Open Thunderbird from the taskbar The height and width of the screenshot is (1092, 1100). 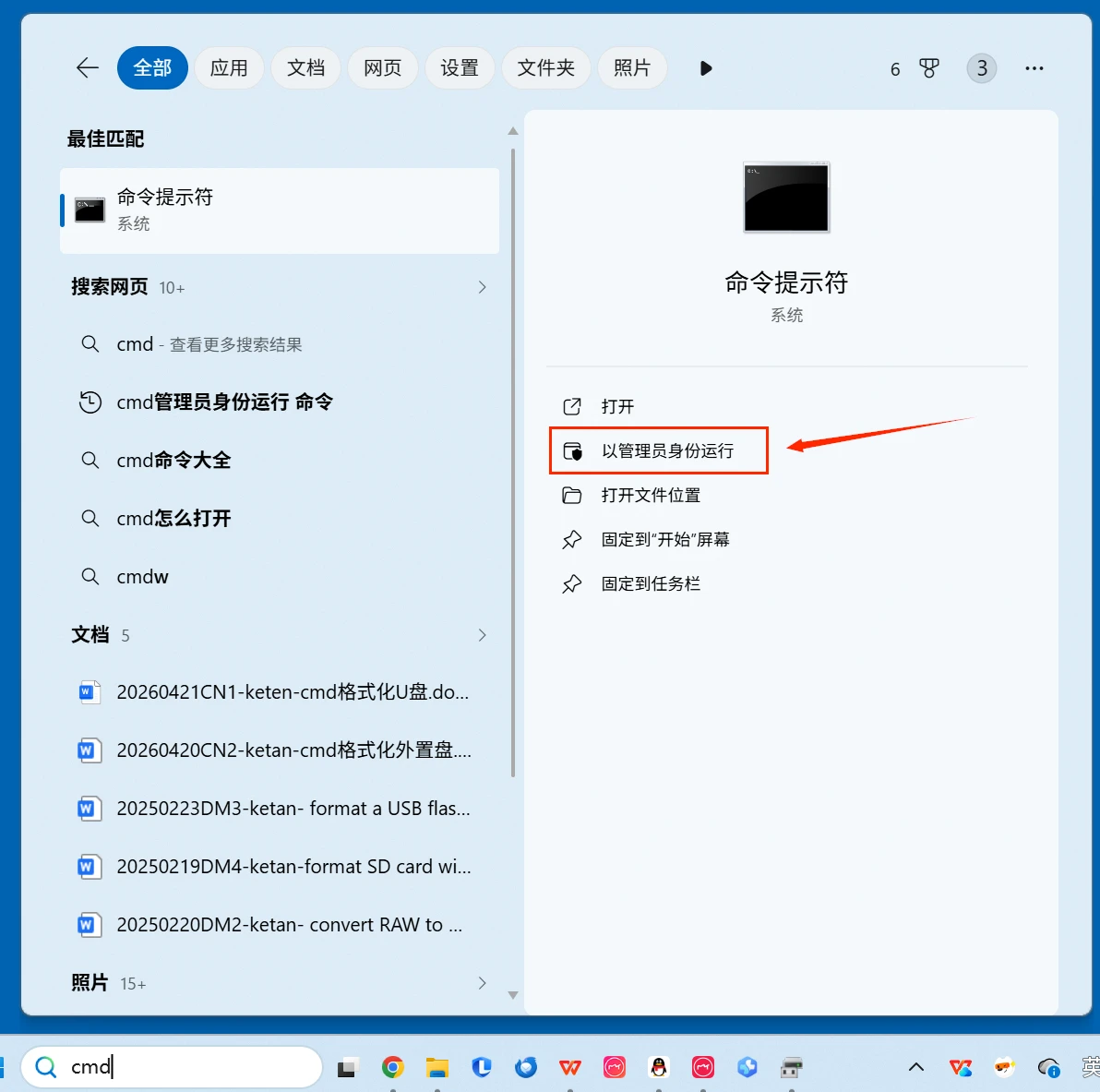(x=526, y=1067)
